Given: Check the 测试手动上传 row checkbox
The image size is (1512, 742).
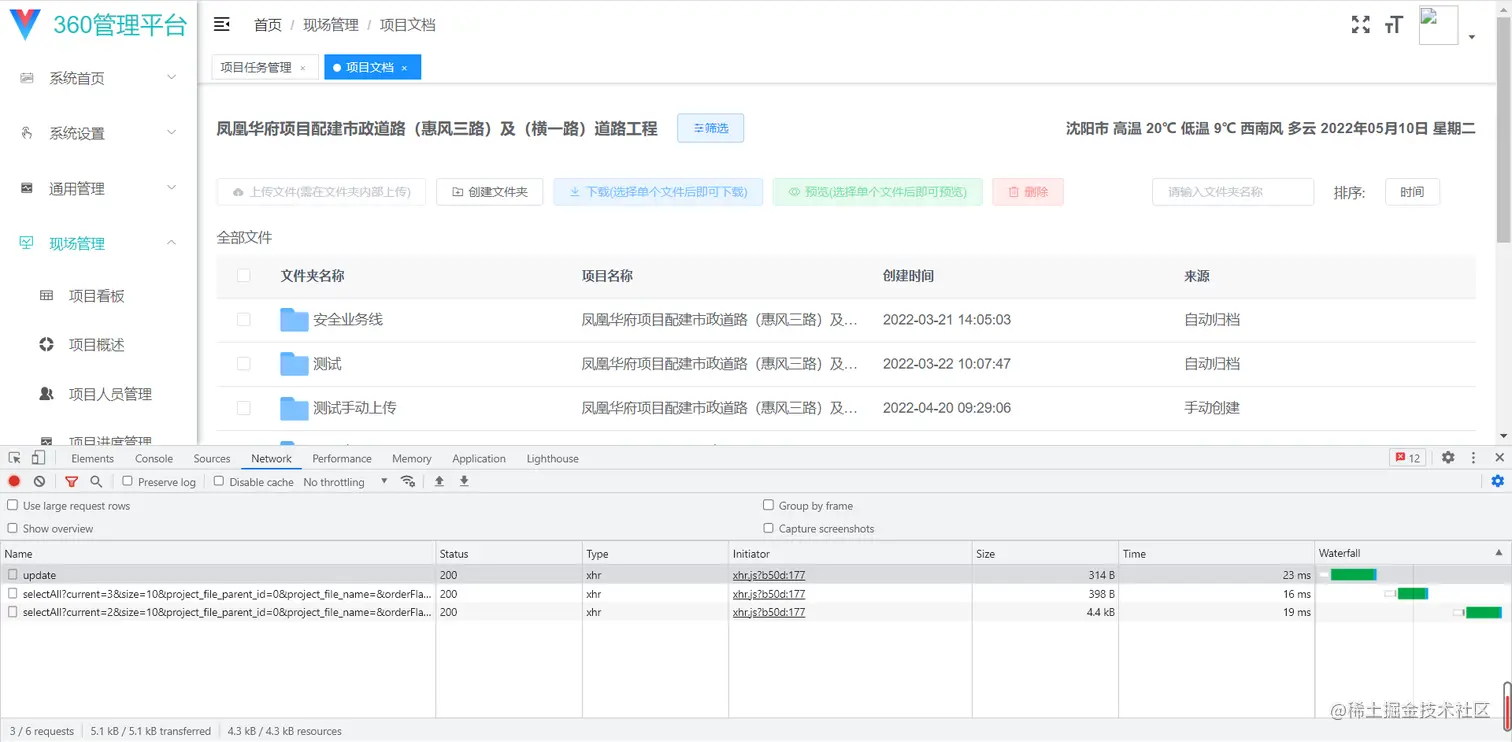Looking at the screenshot, I should [x=244, y=408].
